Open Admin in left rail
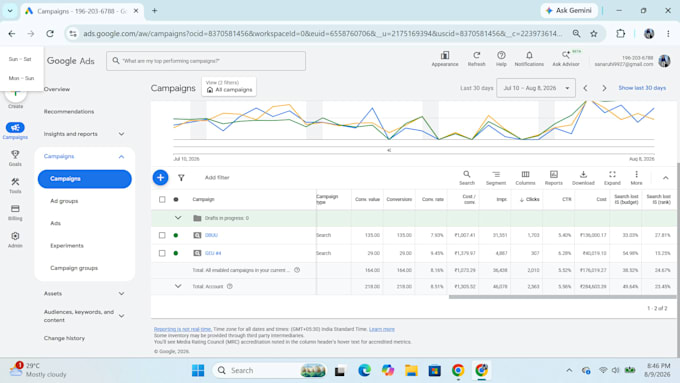Screen dimensions: 680x383 [x=15, y=239]
